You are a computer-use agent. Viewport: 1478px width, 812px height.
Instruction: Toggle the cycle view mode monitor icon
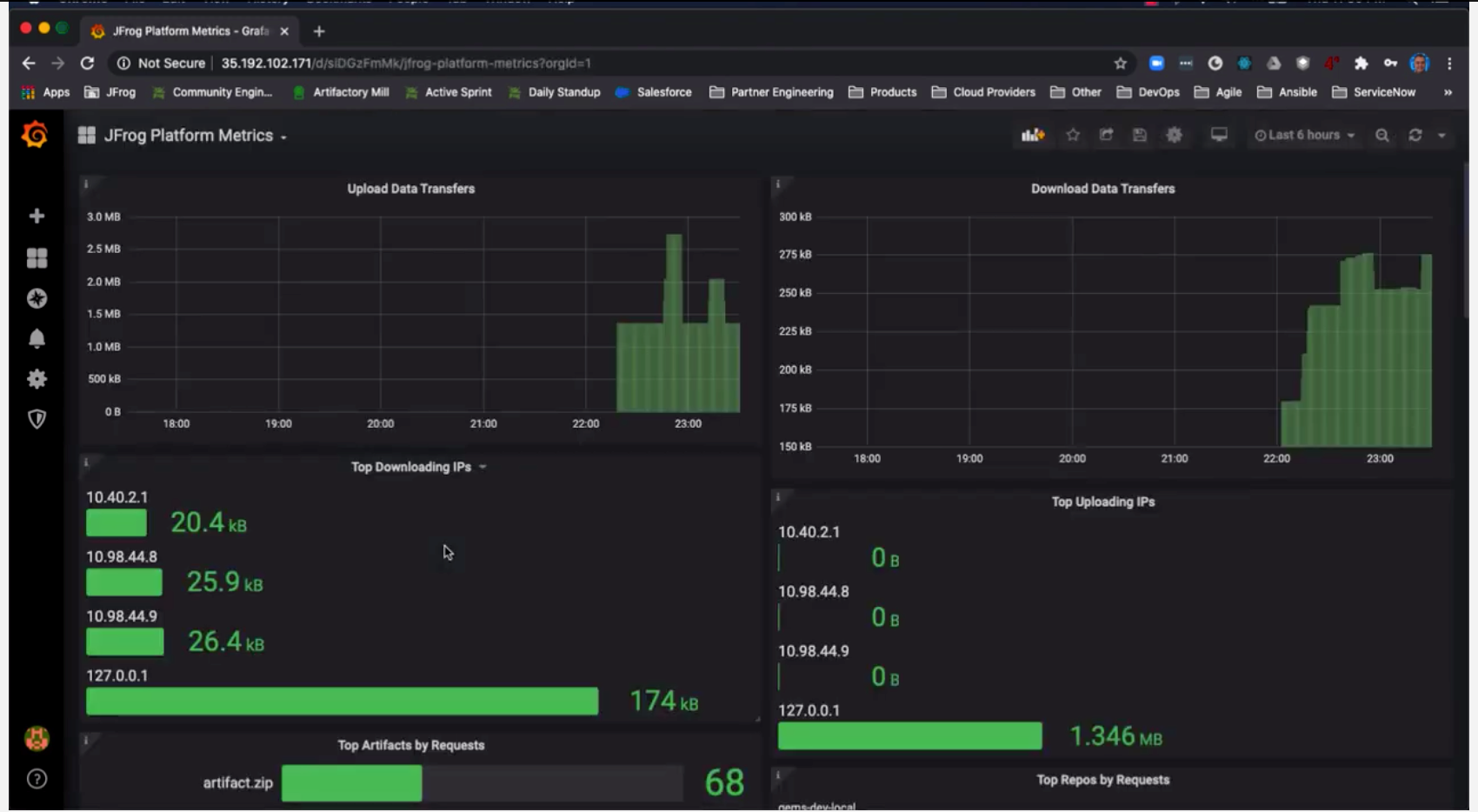(x=1219, y=135)
